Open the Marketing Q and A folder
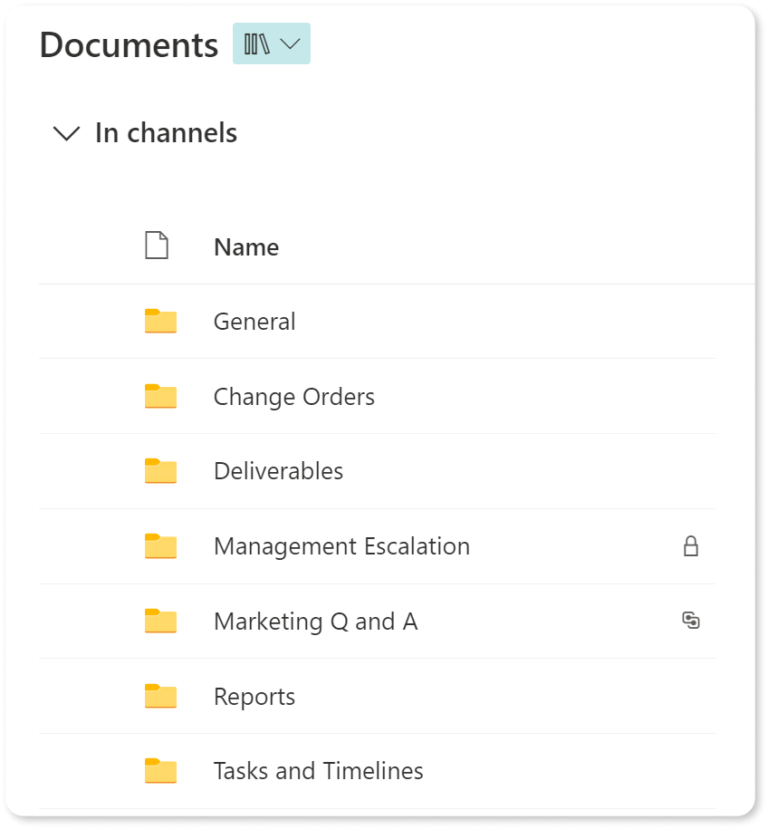 (x=315, y=621)
